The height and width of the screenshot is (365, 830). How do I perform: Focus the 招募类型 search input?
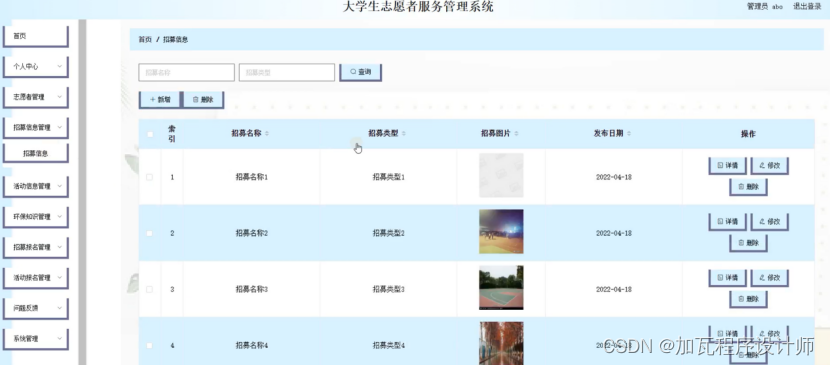coord(287,72)
